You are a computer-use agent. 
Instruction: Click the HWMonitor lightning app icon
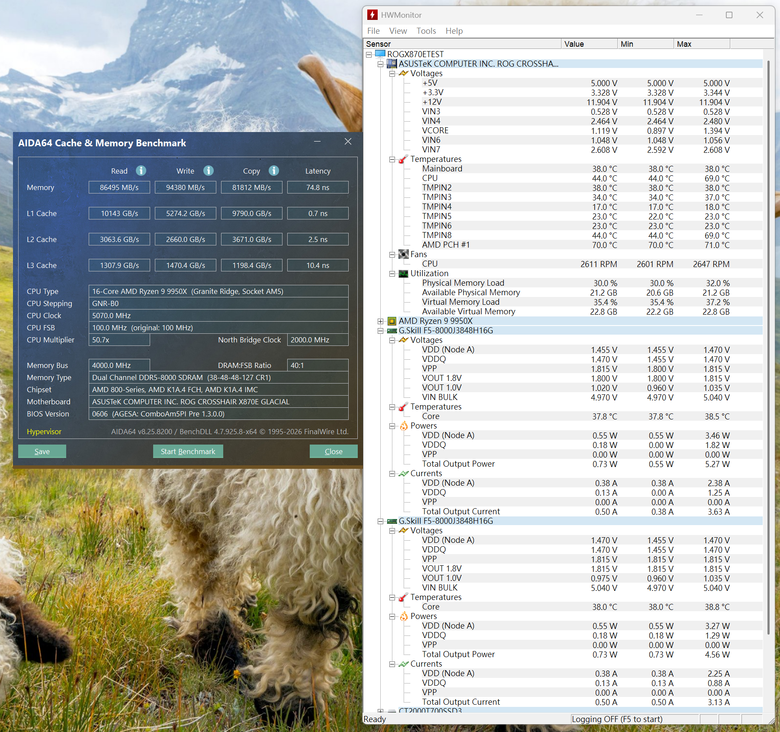click(x=372, y=15)
